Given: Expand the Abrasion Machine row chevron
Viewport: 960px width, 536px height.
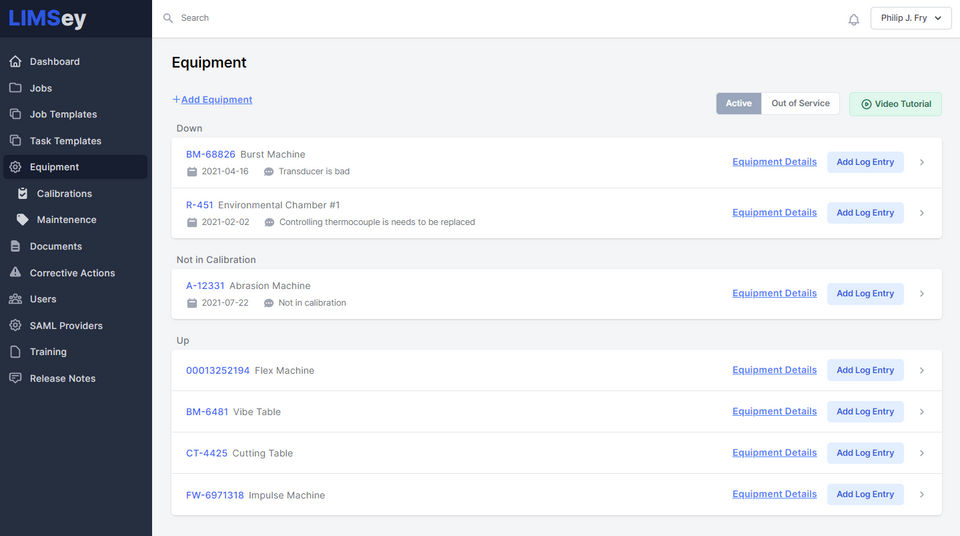Looking at the screenshot, I should click(921, 294).
